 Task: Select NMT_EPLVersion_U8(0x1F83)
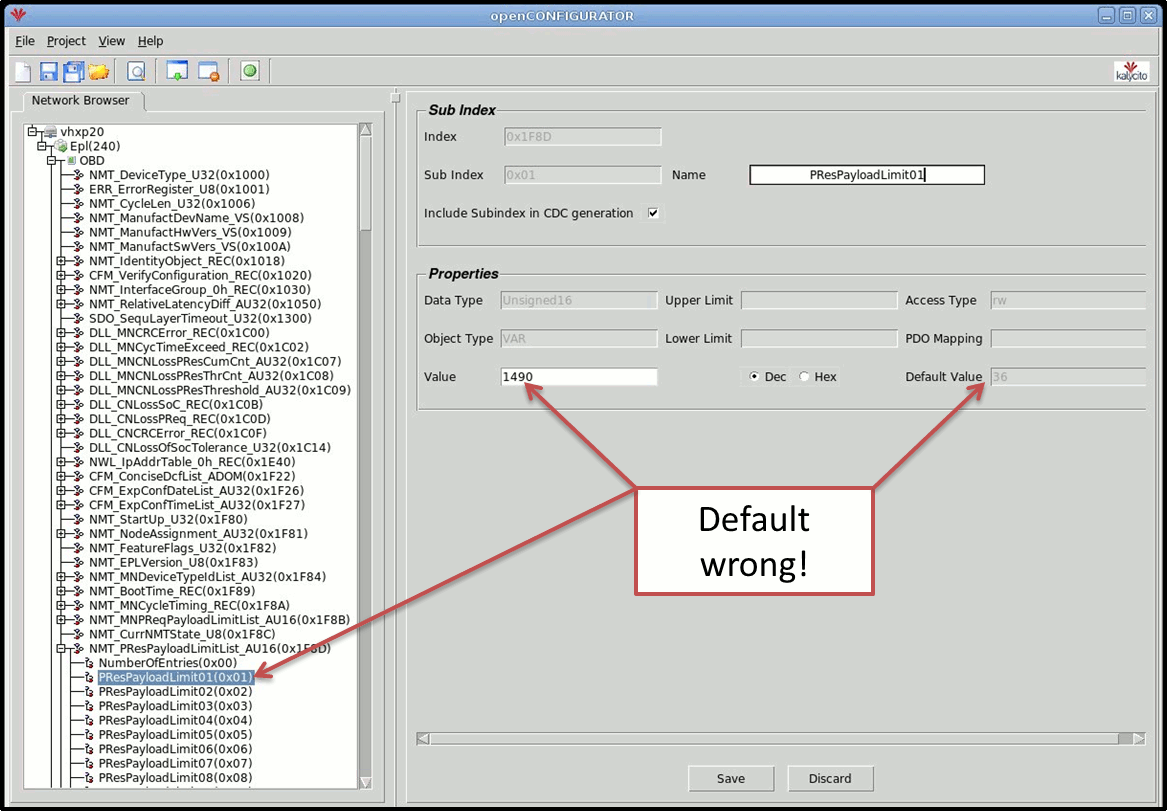pos(173,562)
